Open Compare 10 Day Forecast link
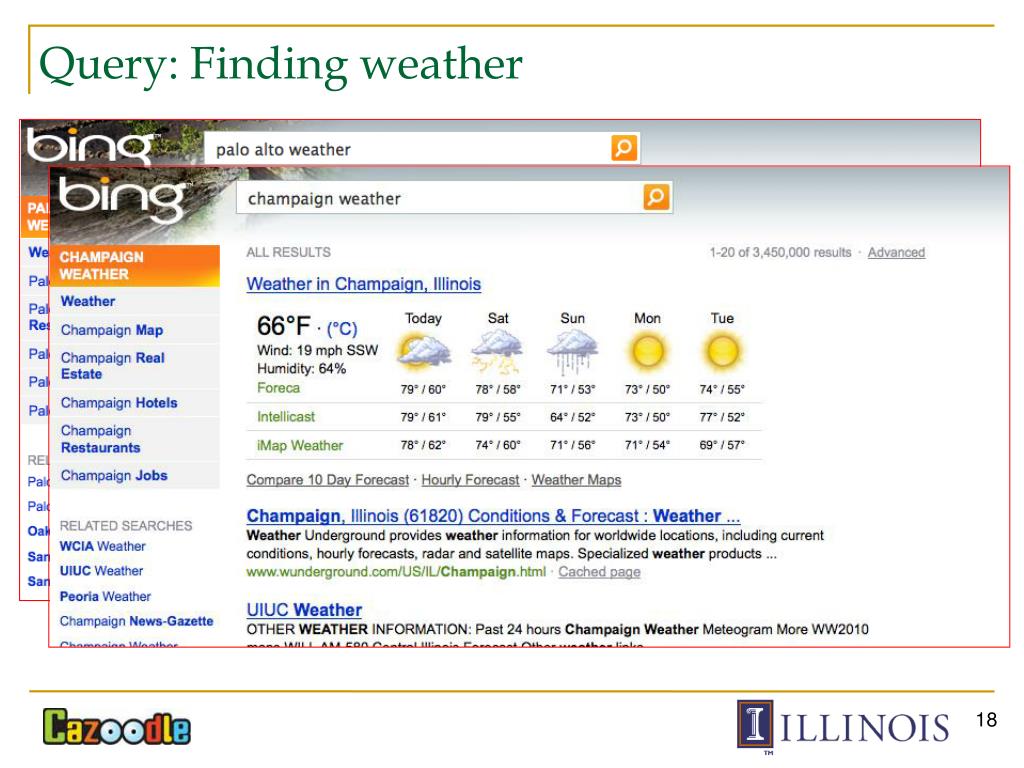This screenshot has width=1024, height=768. pyautogui.click(x=328, y=480)
